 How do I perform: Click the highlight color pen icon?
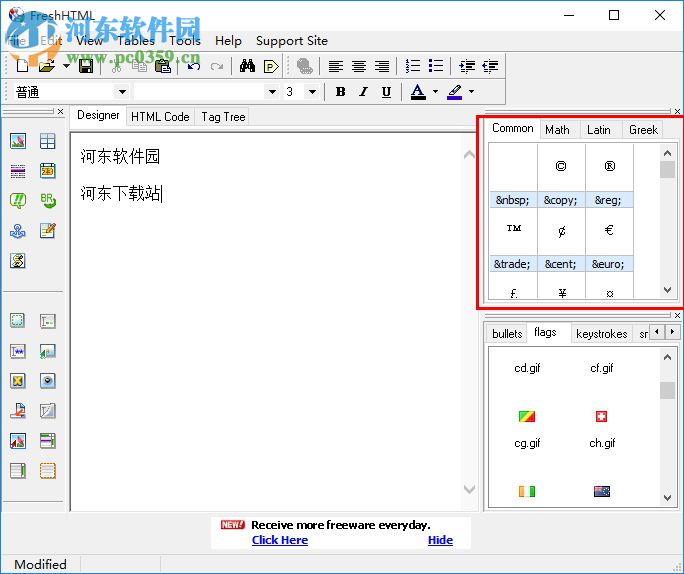[455, 92]
